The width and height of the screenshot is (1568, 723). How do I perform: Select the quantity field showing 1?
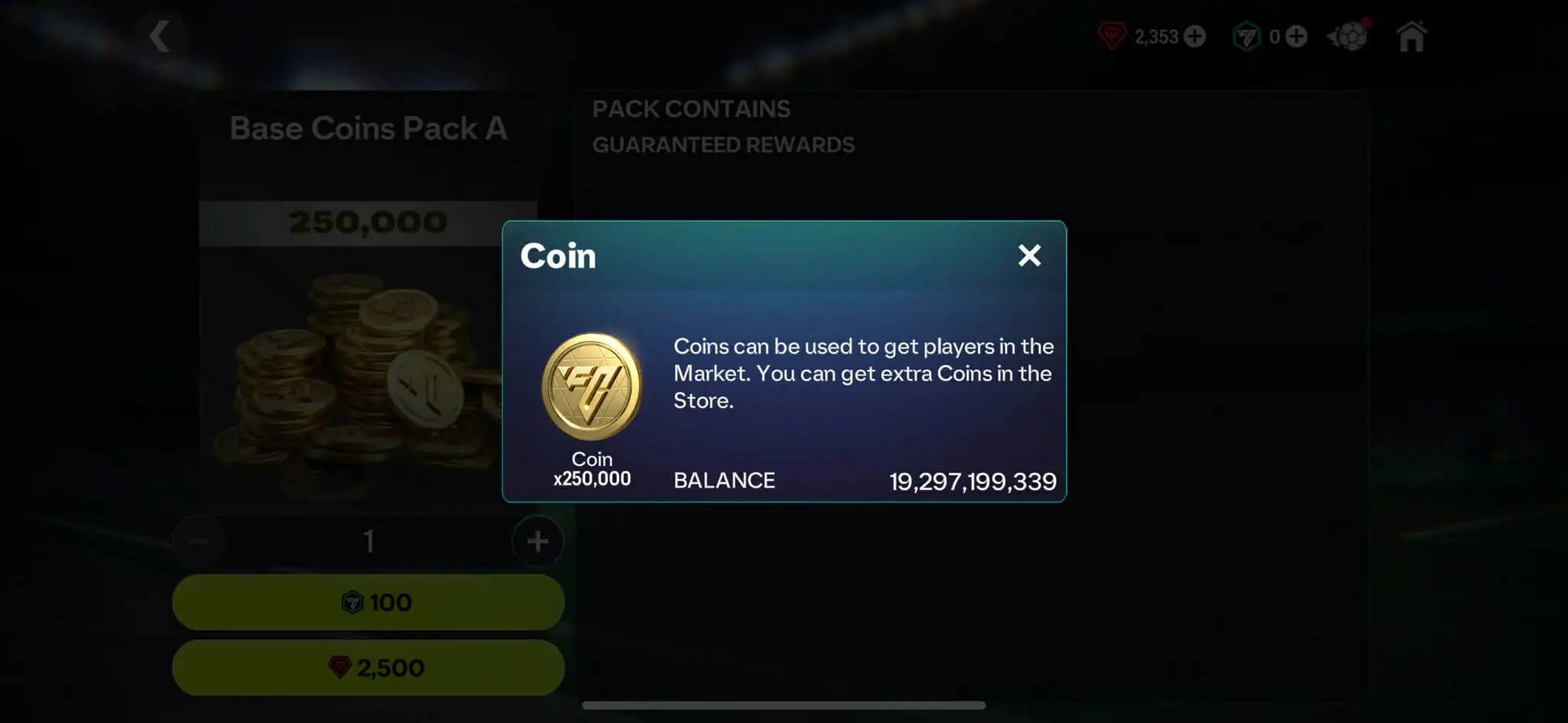pyautogui.click(x=368, y=541)
